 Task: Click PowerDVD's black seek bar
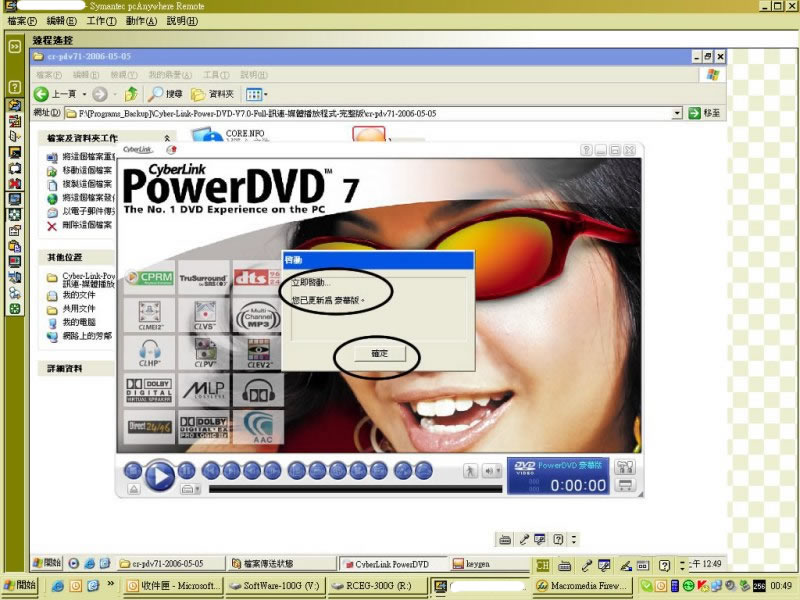[355, 489]
